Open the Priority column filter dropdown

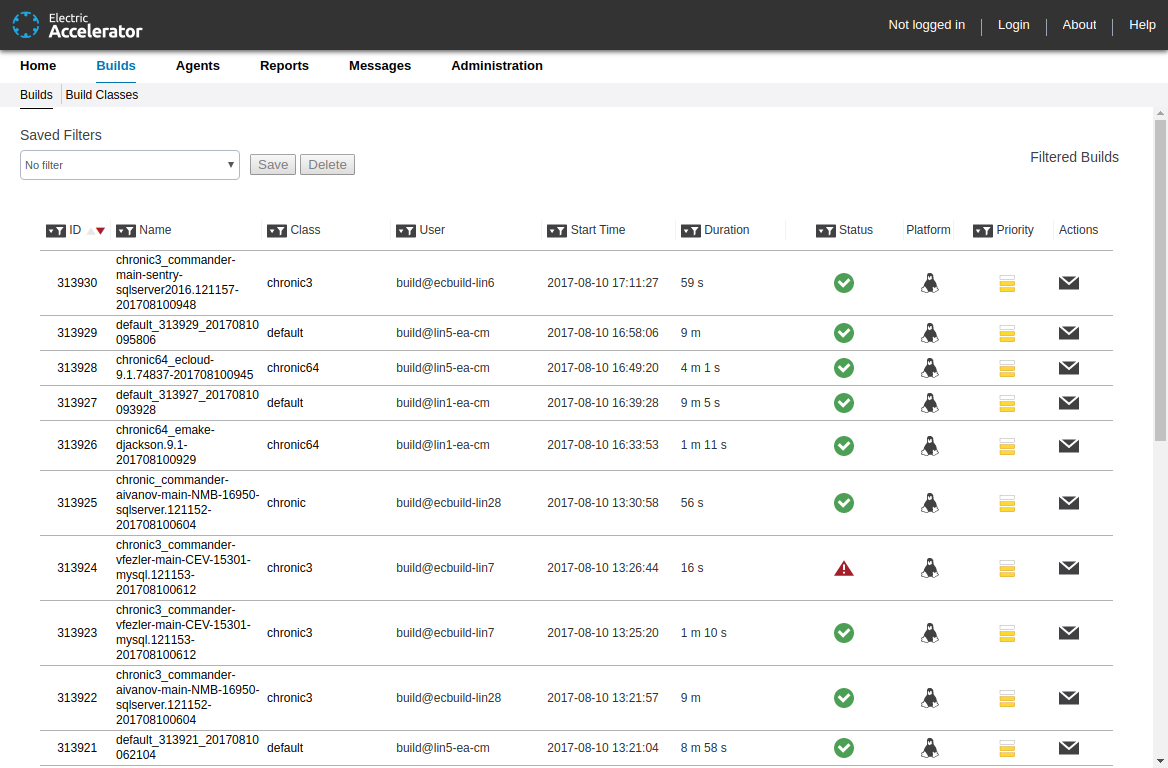[983, 231]
